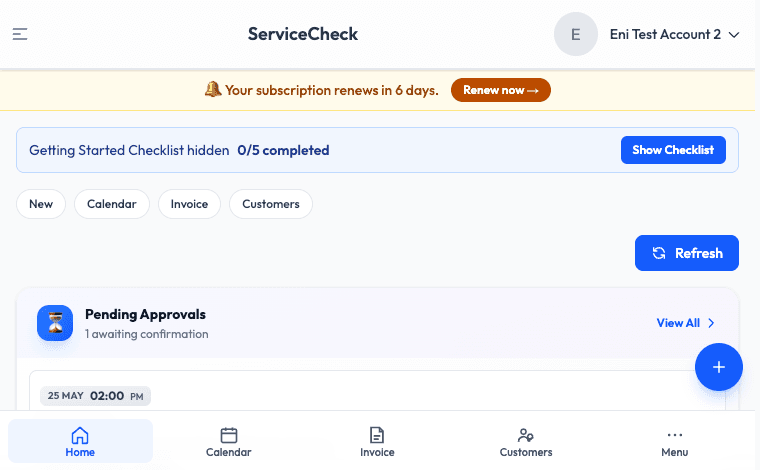
Task: Open the hamburger sidebar menu icon
Action: tap(20, 34)
